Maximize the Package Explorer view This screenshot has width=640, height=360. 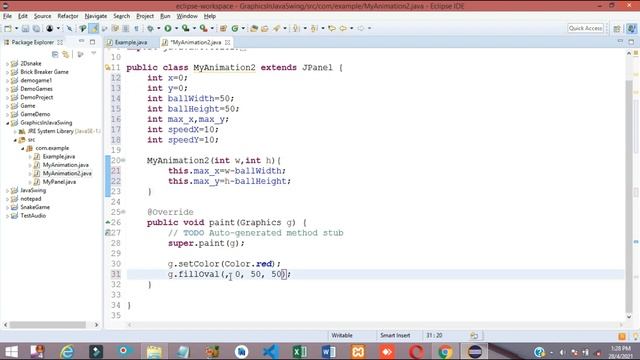(x=92, y=42)
